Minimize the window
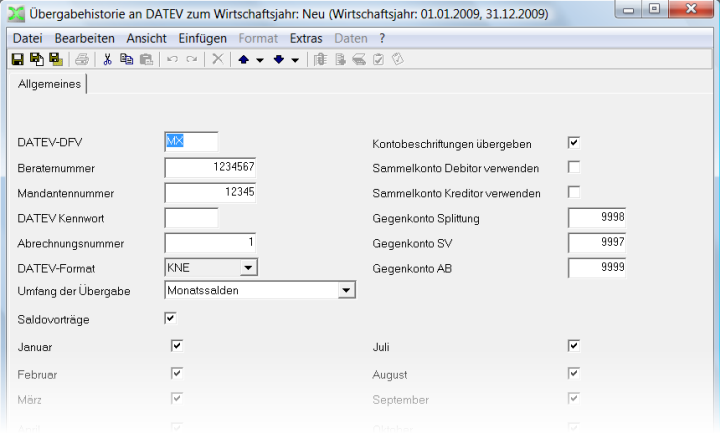720x433 pixels. (x=629, y=9)
